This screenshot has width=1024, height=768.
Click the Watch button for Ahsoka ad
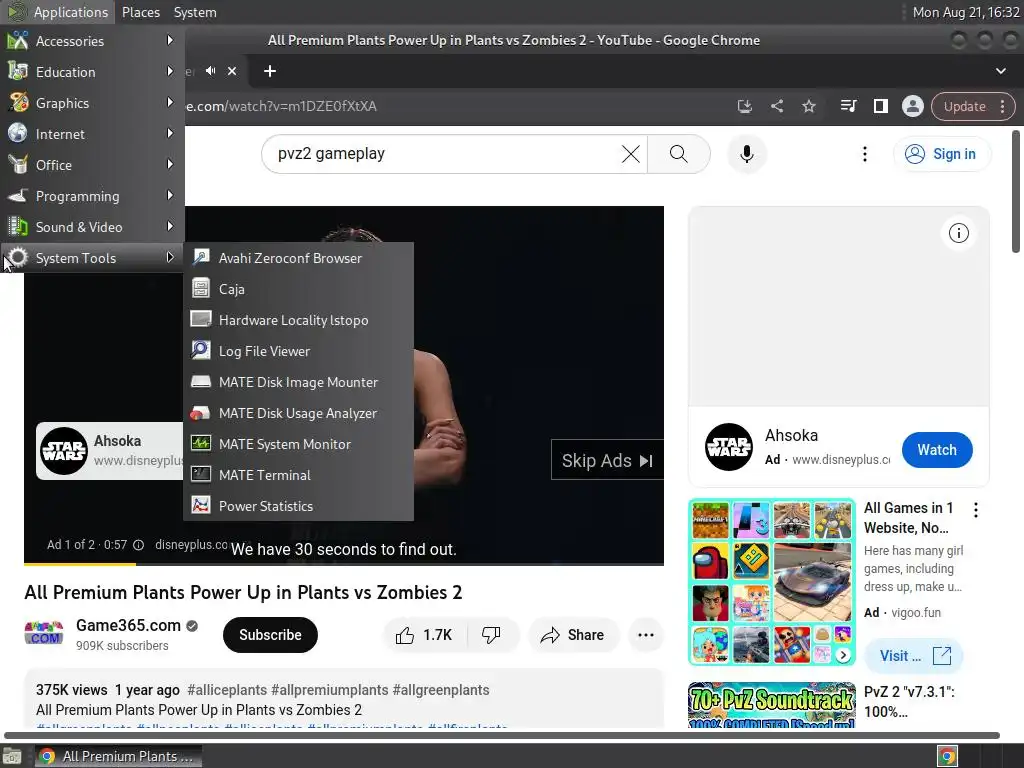click(x=936, y=450)
